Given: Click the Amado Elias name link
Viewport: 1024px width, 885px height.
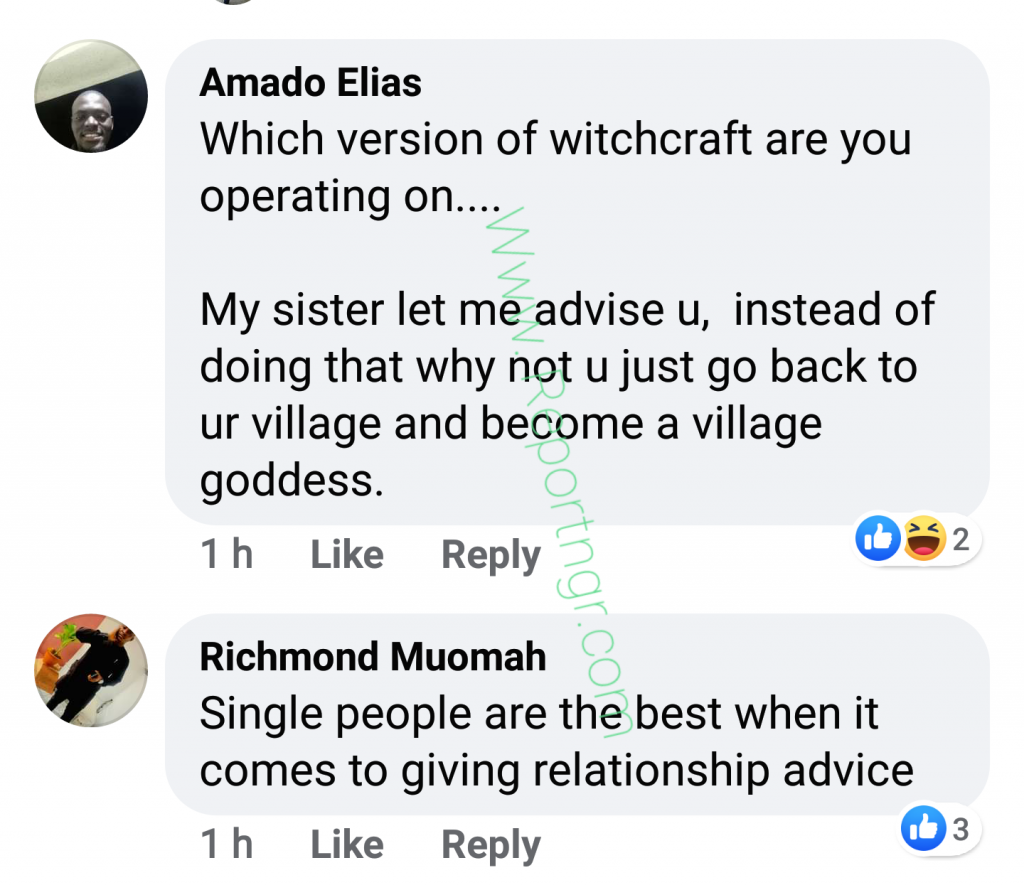Looking at the screenshot, I should point(310,83).
